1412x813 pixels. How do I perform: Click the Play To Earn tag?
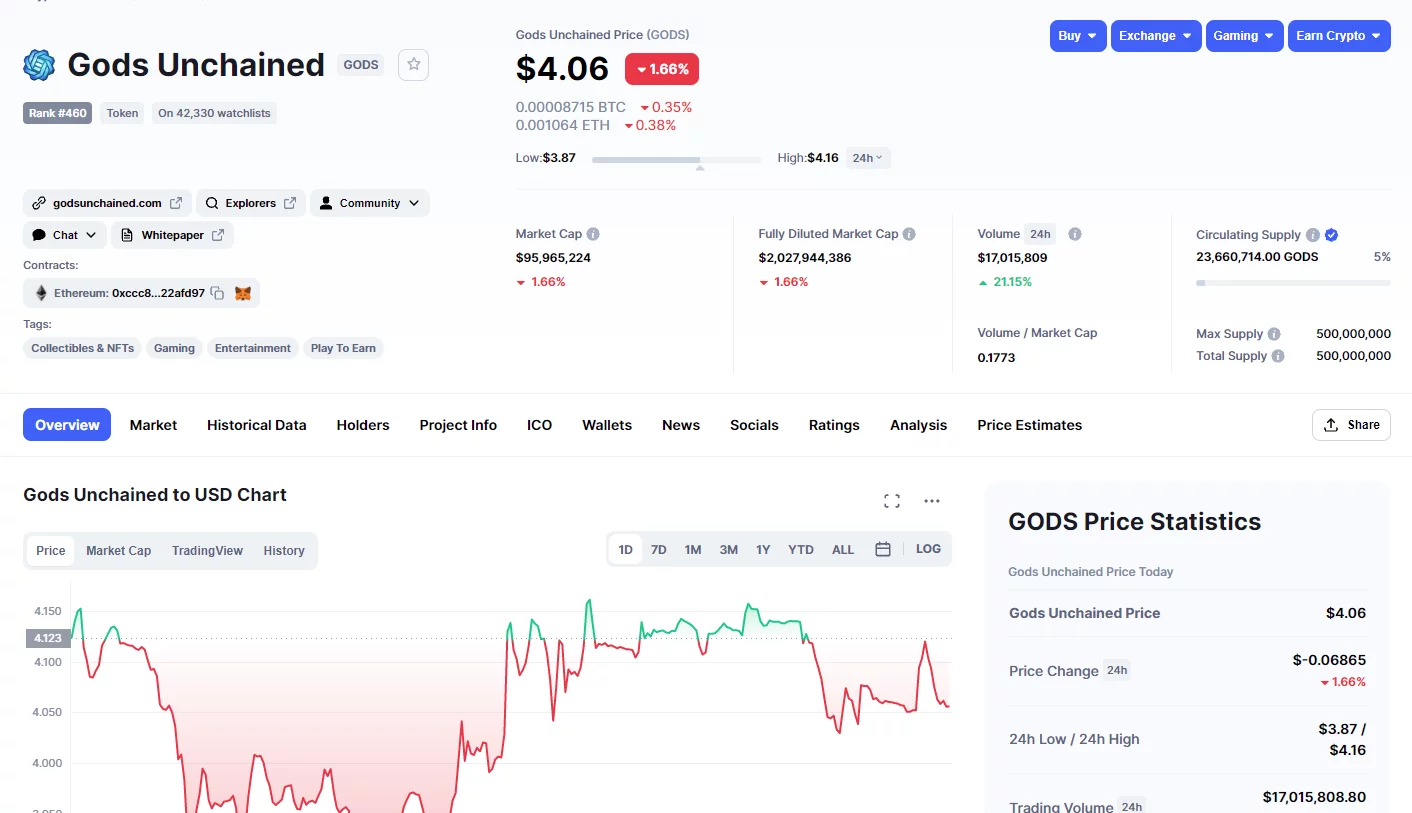[x=343, y=348]
